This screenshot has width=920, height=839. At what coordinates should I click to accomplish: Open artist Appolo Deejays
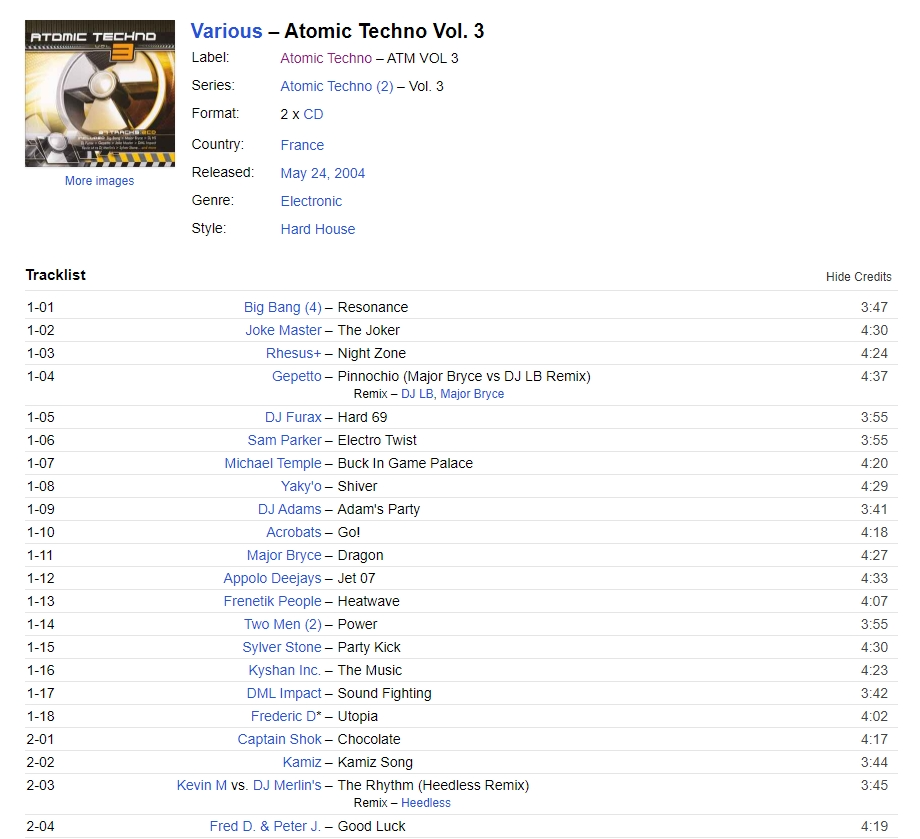[272, 578]
